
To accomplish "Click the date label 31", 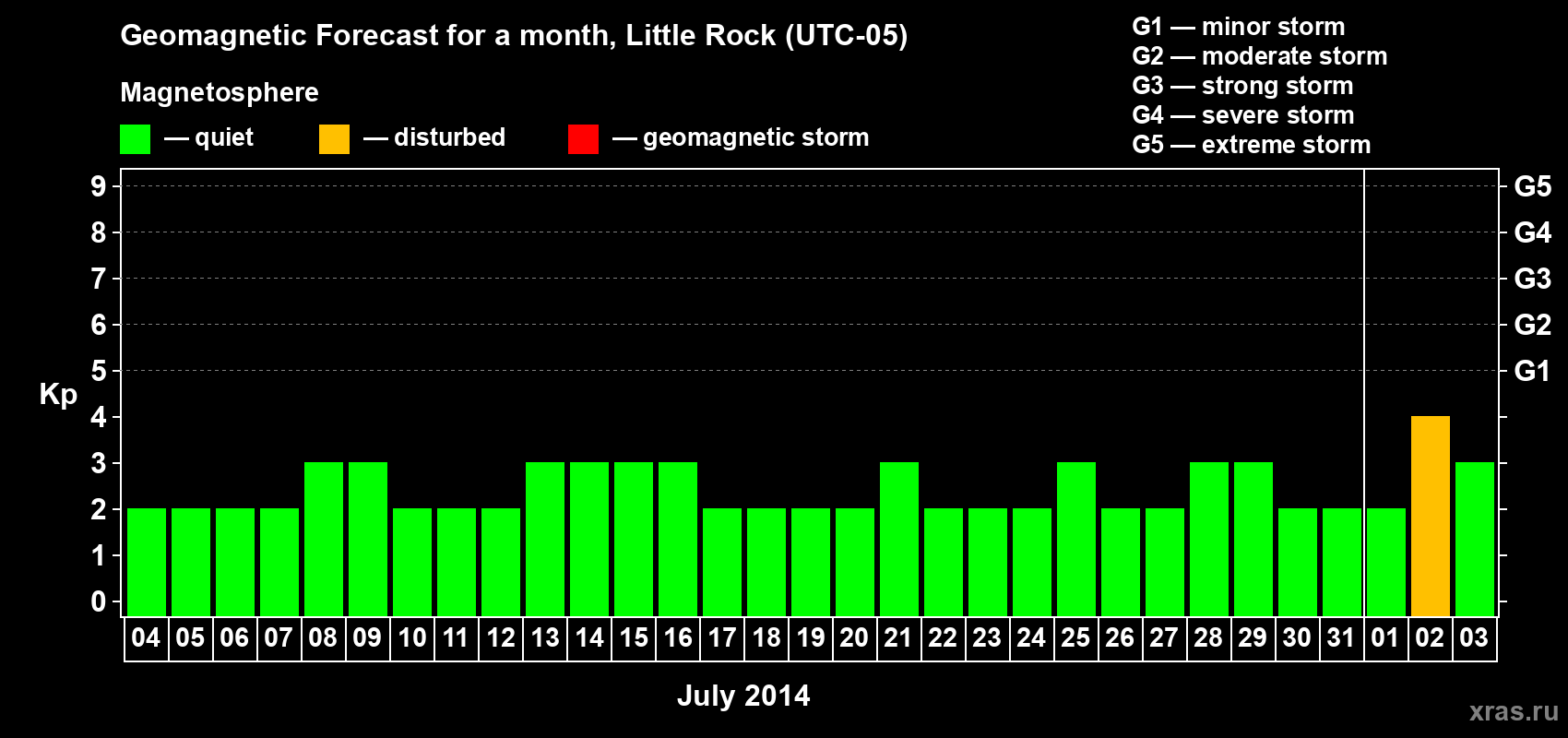I will point(1341,638).
